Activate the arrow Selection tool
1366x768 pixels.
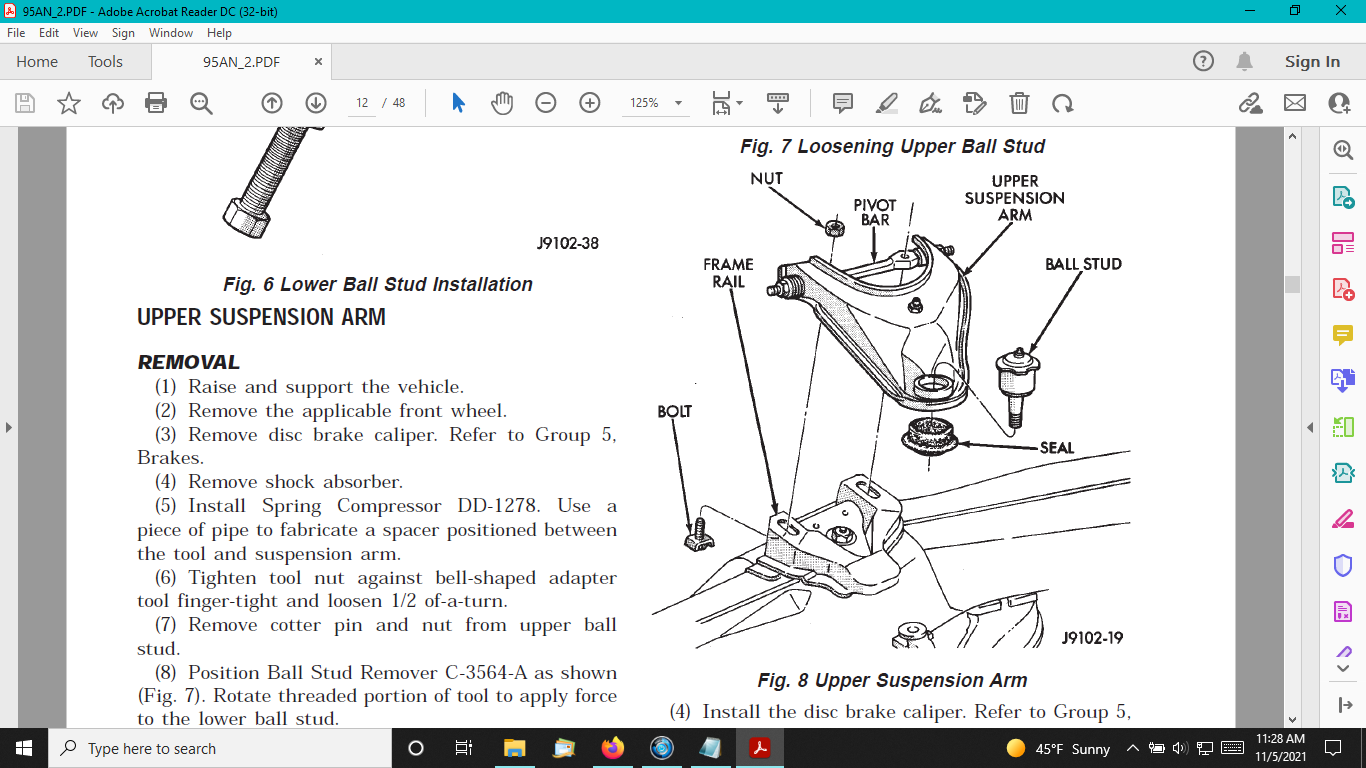458,103
